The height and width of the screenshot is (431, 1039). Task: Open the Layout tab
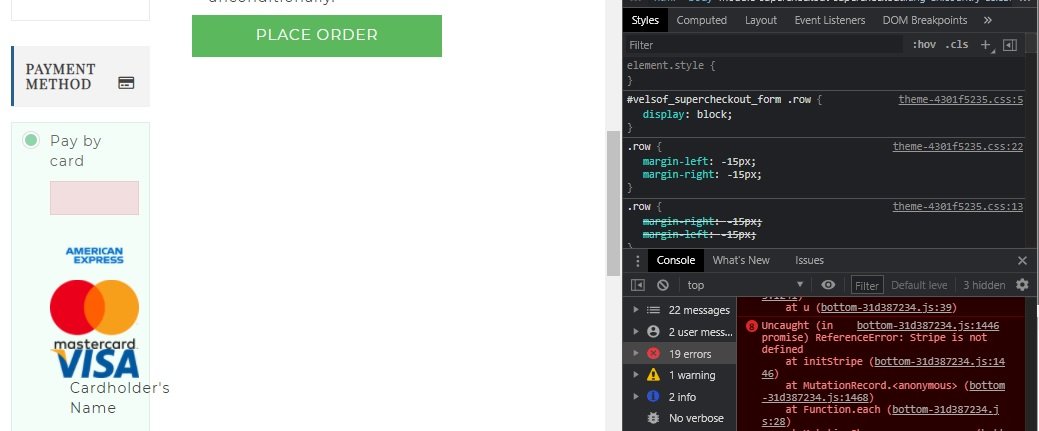coord(760,21)
